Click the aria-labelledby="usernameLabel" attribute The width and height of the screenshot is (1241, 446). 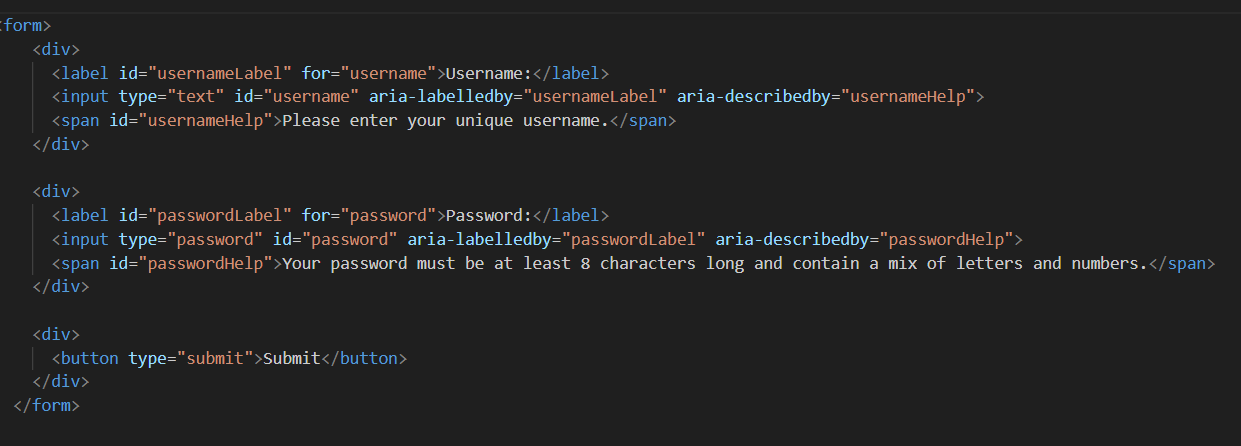coord(517,97)
